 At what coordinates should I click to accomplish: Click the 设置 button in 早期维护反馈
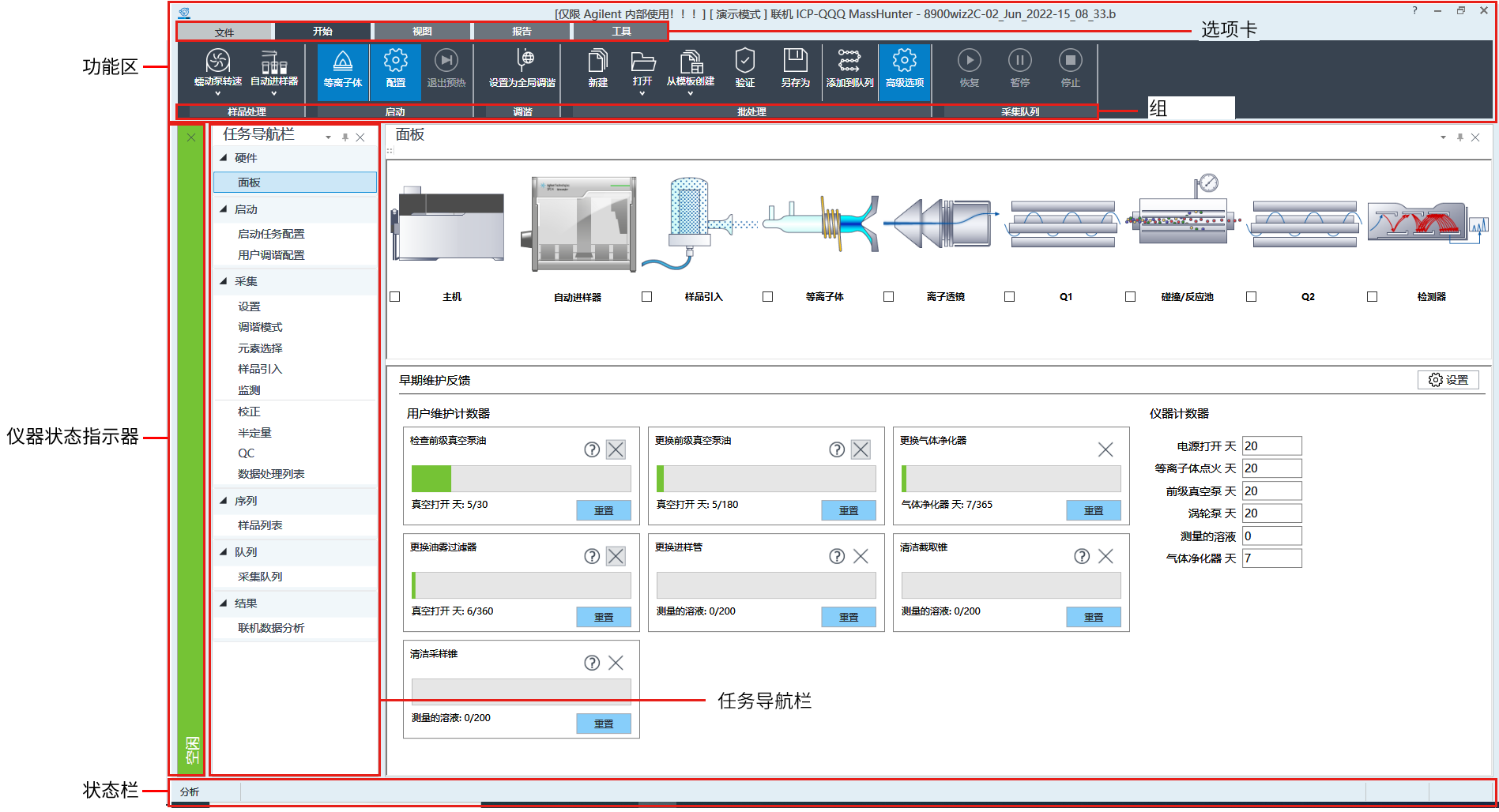1448,380
